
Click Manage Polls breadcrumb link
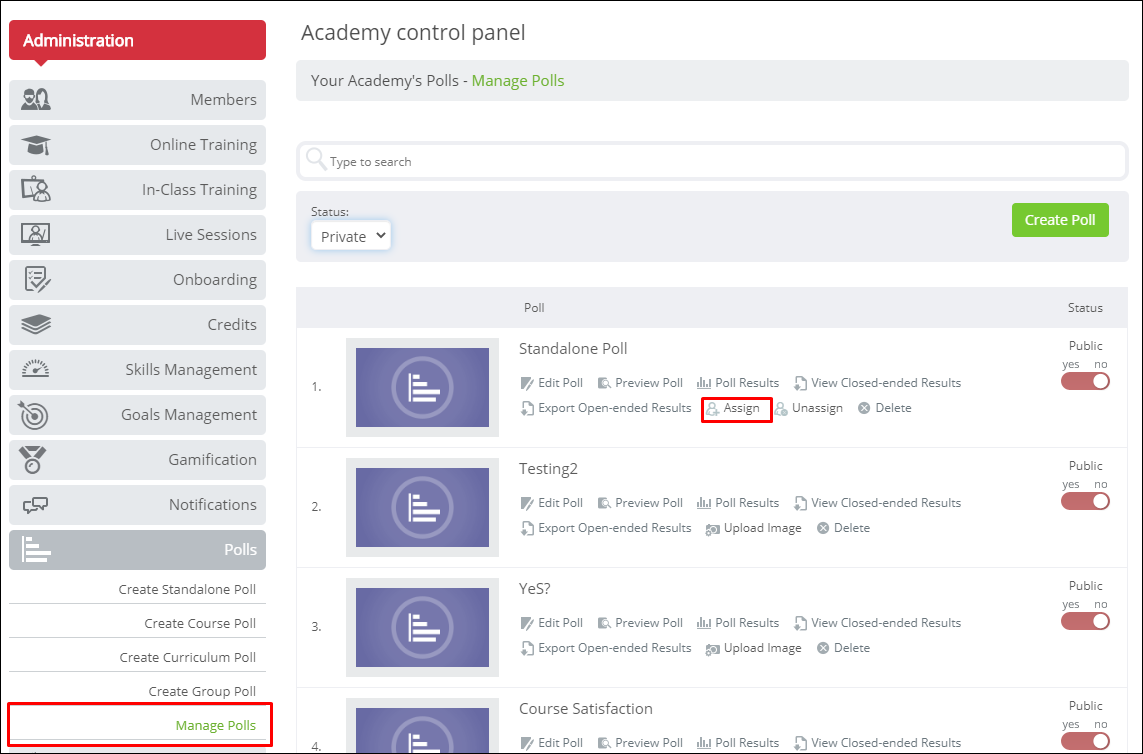[x=518, y=81]
